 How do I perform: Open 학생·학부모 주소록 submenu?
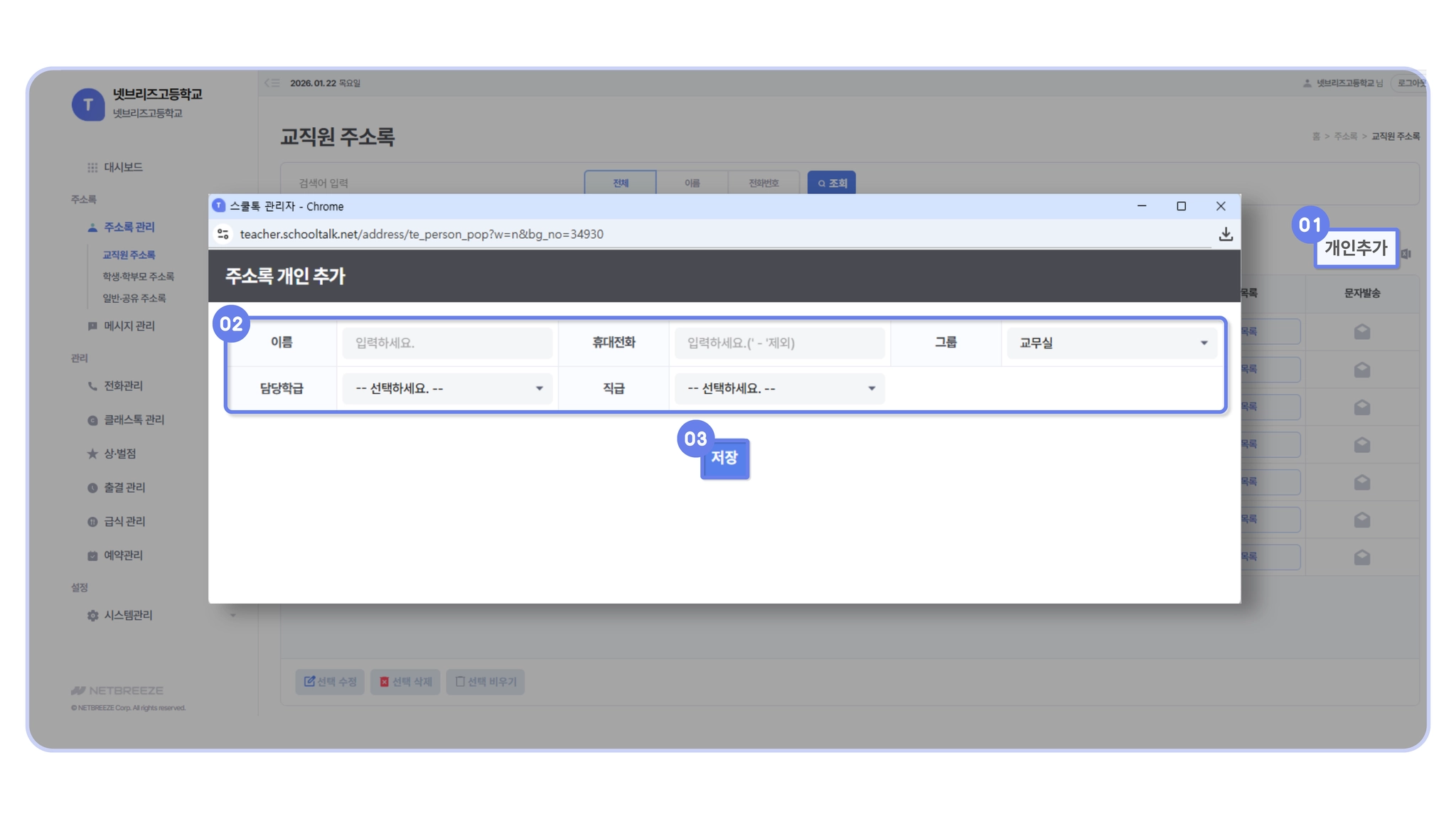coord(138,277)
